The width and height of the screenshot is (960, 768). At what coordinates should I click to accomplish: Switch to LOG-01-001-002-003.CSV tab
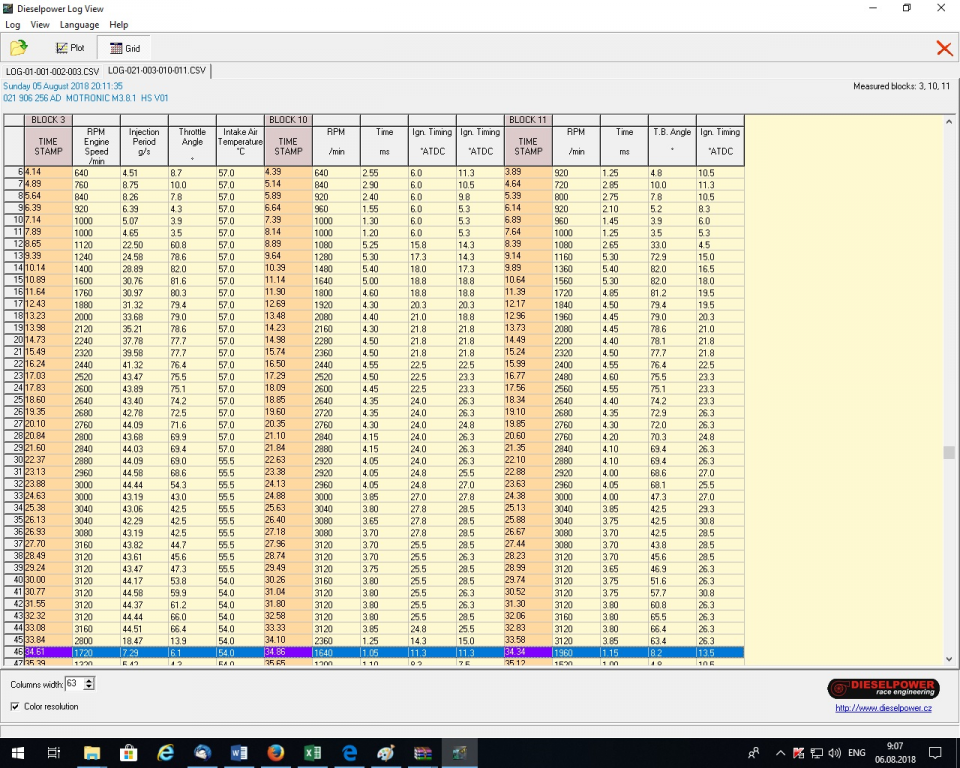tap(52, 71)
